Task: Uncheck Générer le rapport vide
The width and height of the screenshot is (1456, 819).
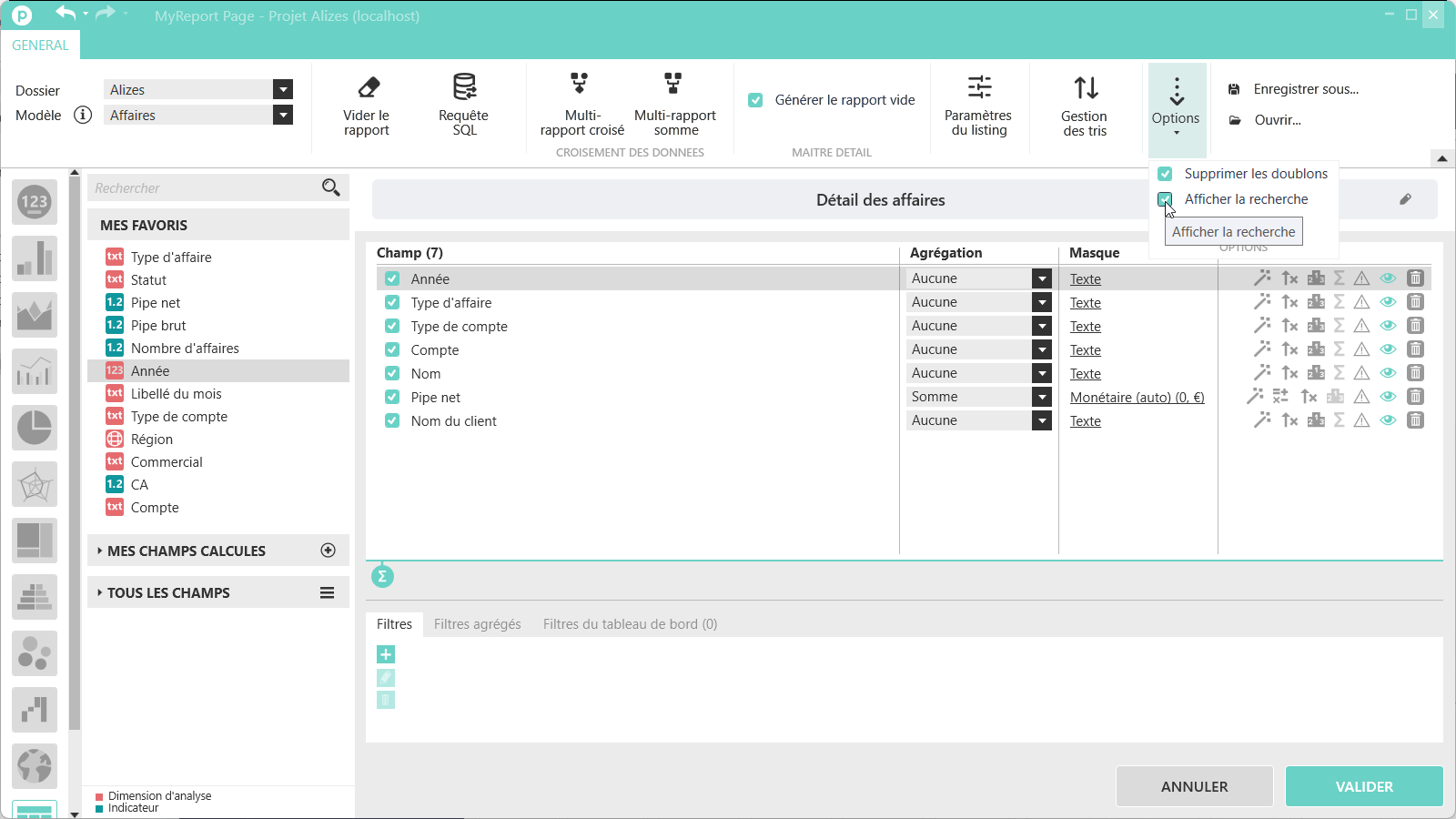Action: (x=755, y=100)
